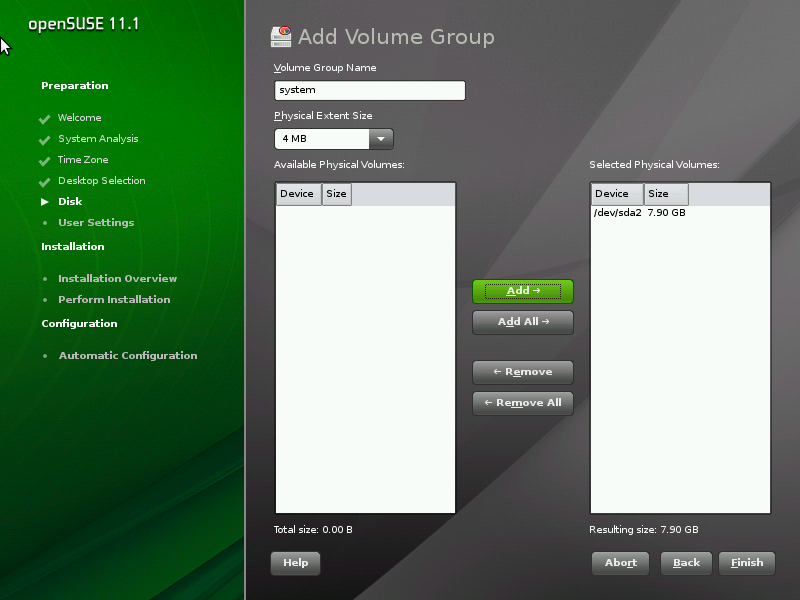Click the Total size: 0.00 B text
The image size is (800, 600).
click(x=313, y=530)
